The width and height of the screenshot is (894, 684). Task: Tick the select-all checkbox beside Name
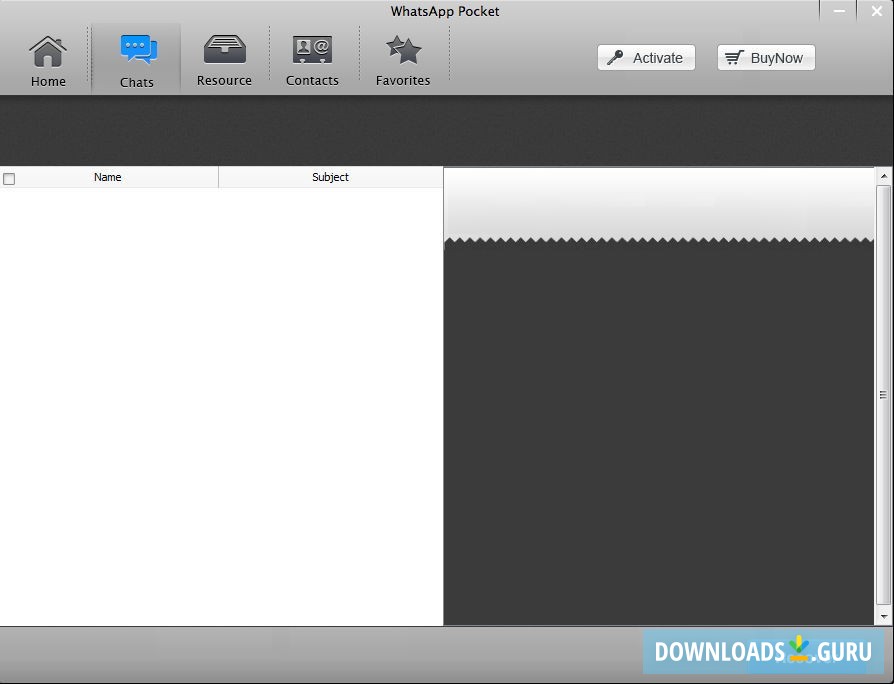click(x=9, y=179)
